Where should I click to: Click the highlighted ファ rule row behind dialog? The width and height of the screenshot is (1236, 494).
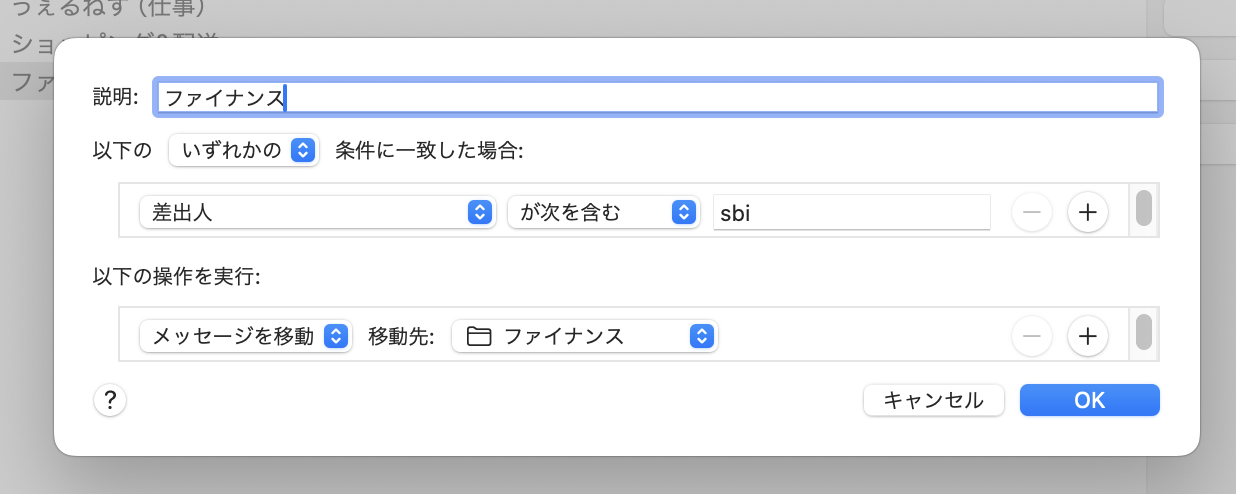(x=26, y=82)
